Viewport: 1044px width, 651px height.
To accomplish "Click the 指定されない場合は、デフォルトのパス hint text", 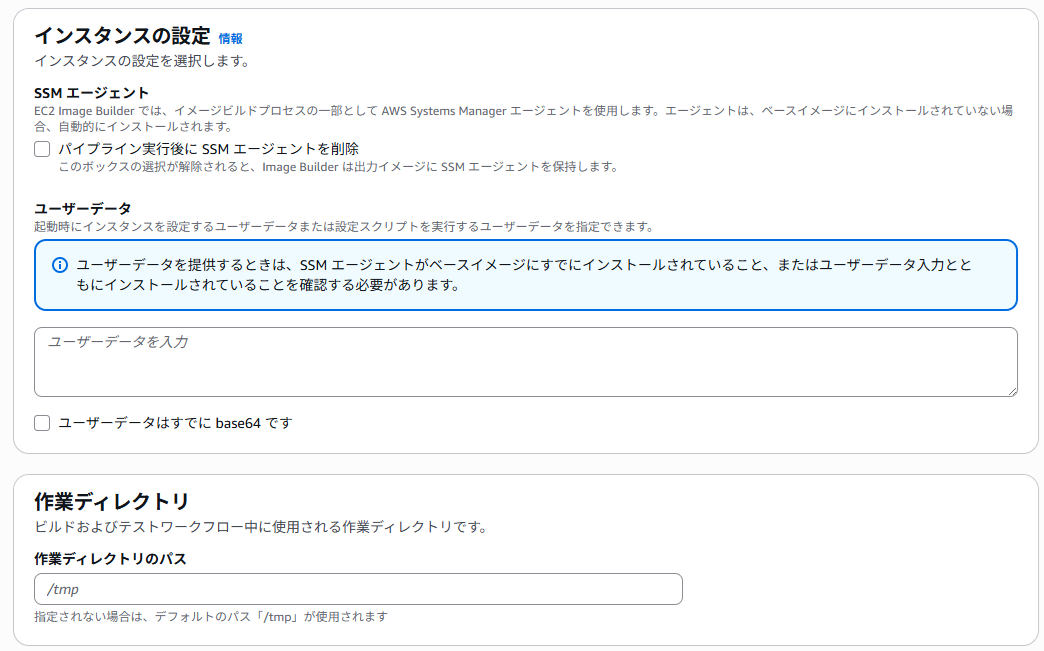I will (211, 617).
